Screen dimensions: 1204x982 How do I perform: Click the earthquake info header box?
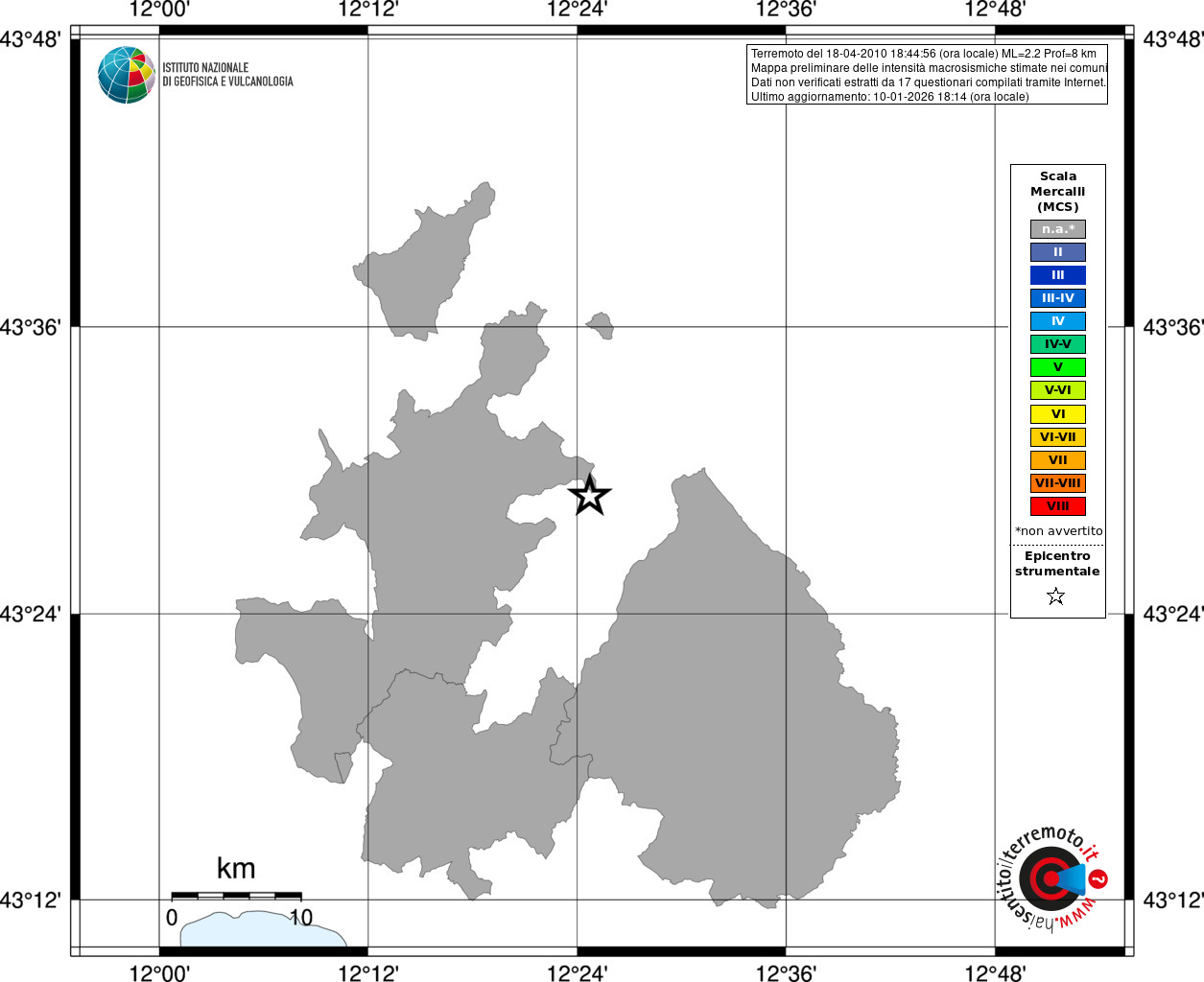pyautogui.click(x=927, y=75)
